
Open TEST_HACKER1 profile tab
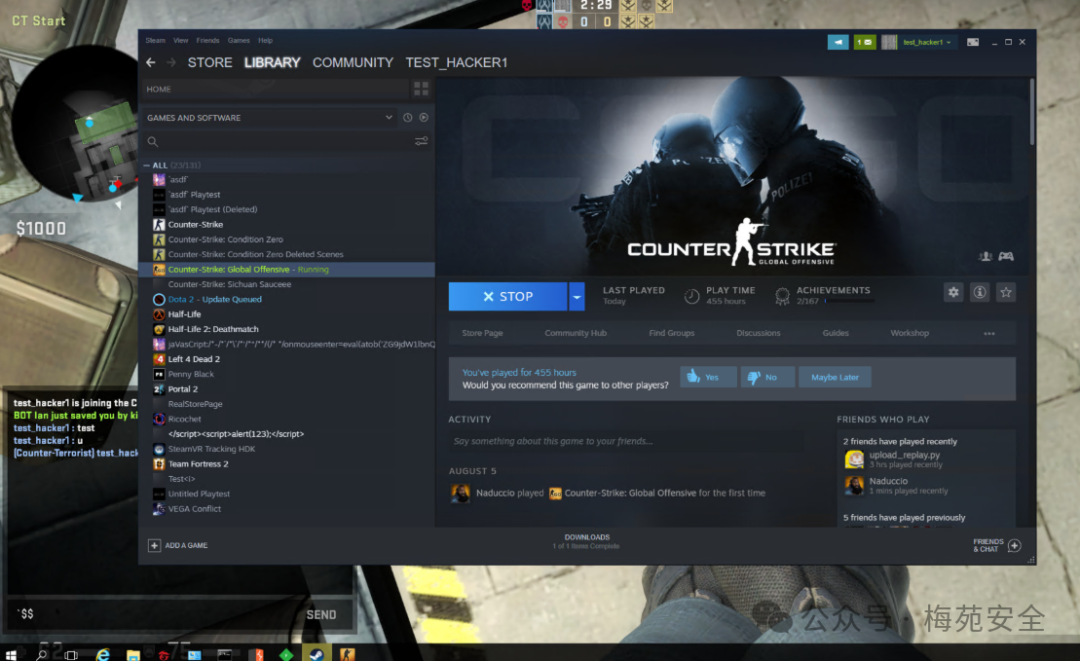pos(456,63)
